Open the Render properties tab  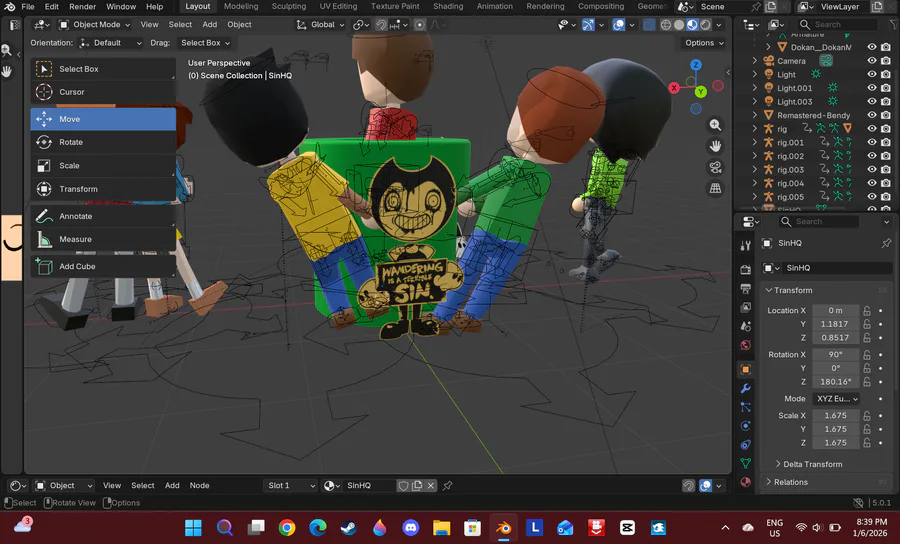746,270
